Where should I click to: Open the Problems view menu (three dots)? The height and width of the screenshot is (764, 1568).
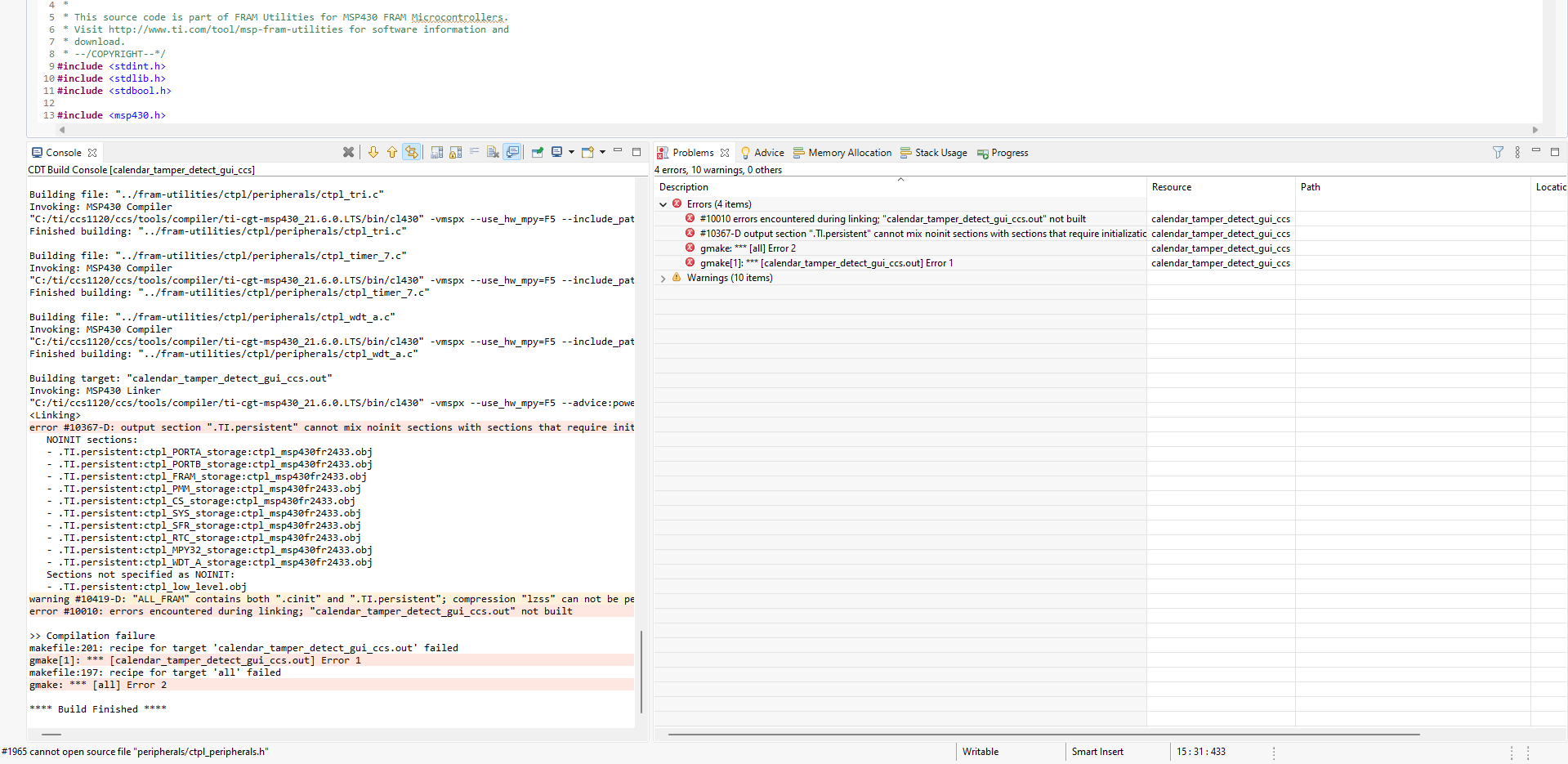(x=1517, y=152)
